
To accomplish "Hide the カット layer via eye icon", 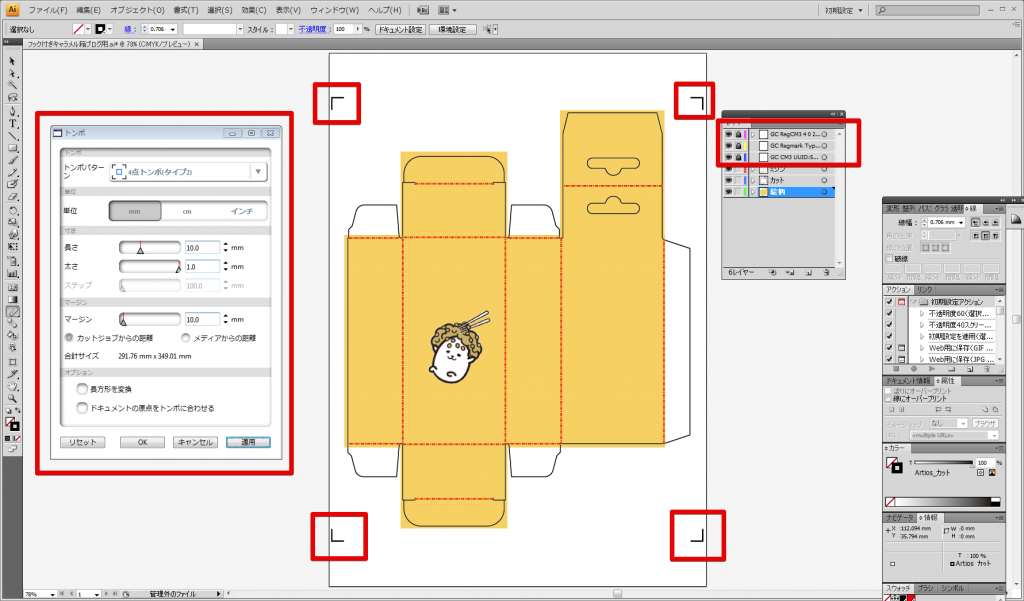I will pos(728,180).
